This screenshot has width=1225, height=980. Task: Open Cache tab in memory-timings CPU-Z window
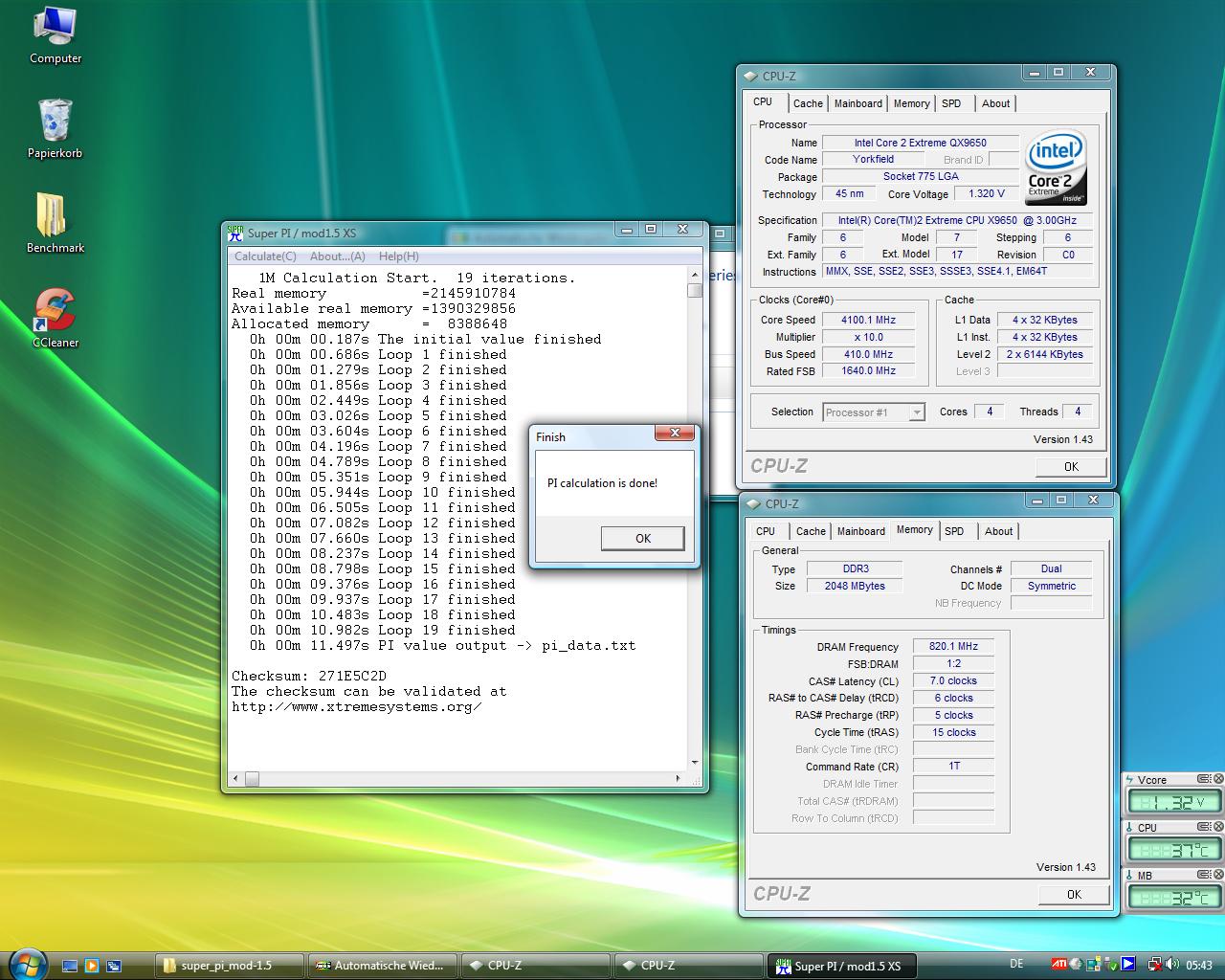tap(811, 531)
